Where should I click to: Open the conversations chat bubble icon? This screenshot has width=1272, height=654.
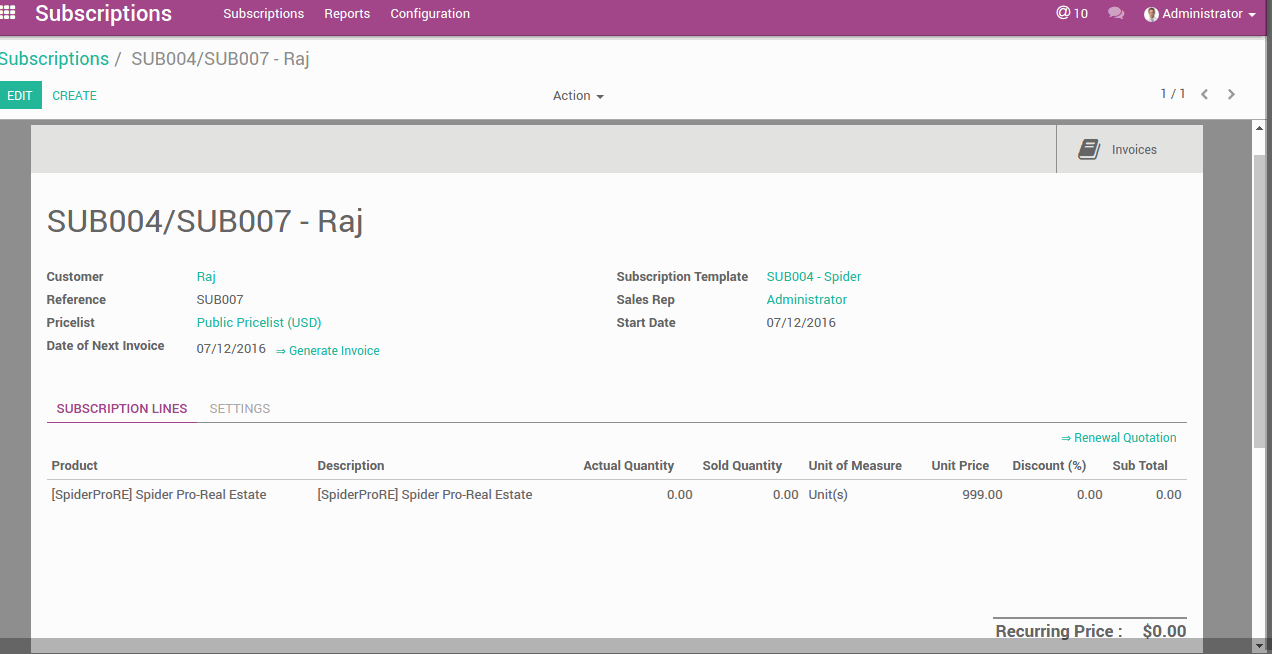[1116, 14]
